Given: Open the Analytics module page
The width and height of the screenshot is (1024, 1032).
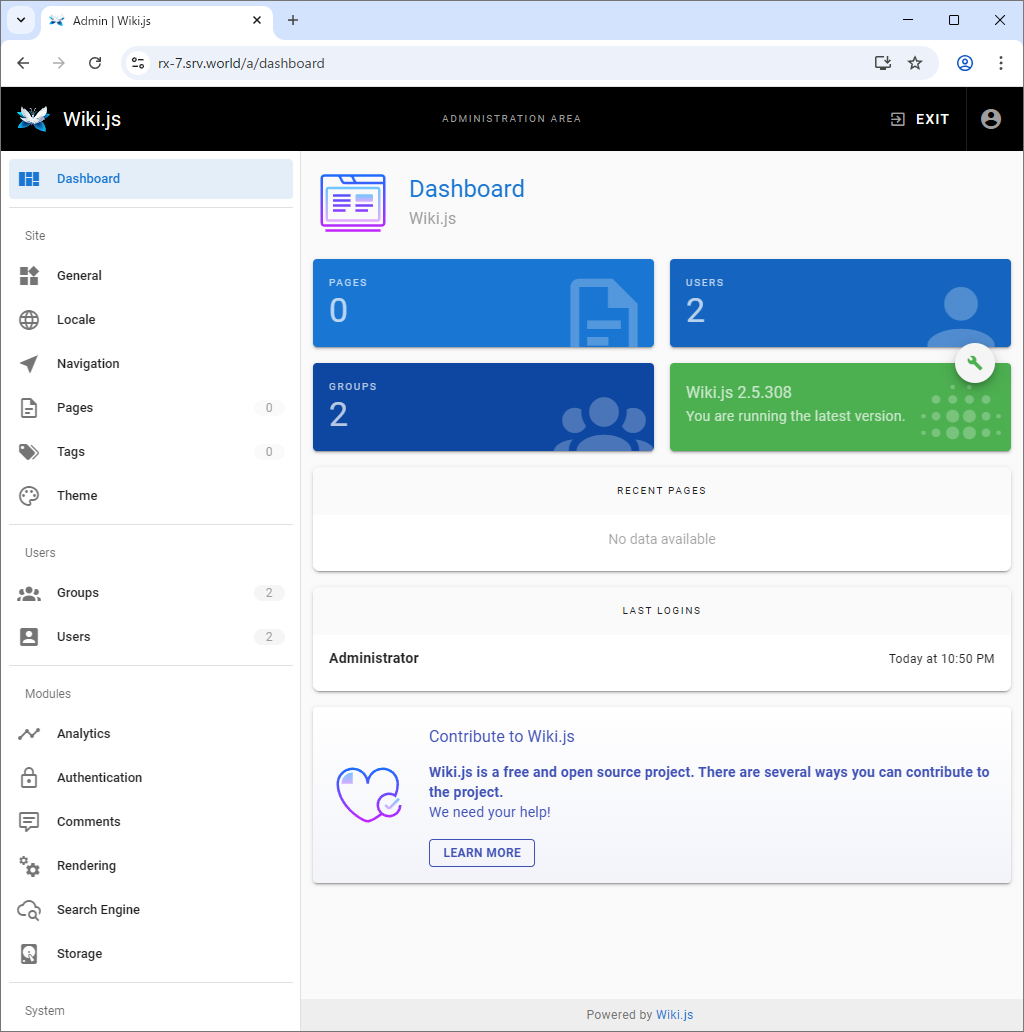Looking at the screenshot, I should [83, 734].
